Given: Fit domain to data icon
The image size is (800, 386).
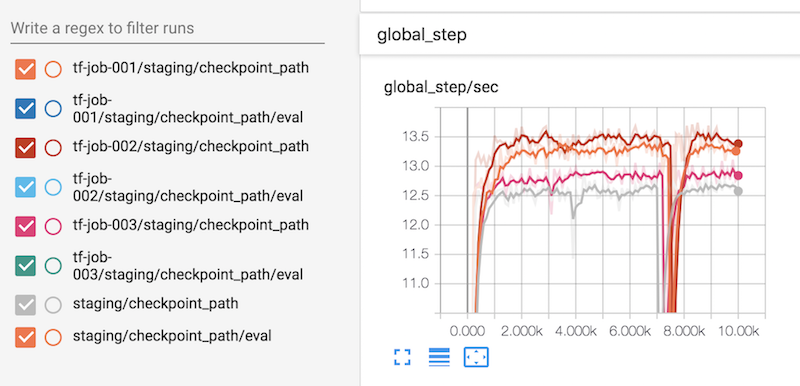Looking at the screenshot, I should point(476,357).
